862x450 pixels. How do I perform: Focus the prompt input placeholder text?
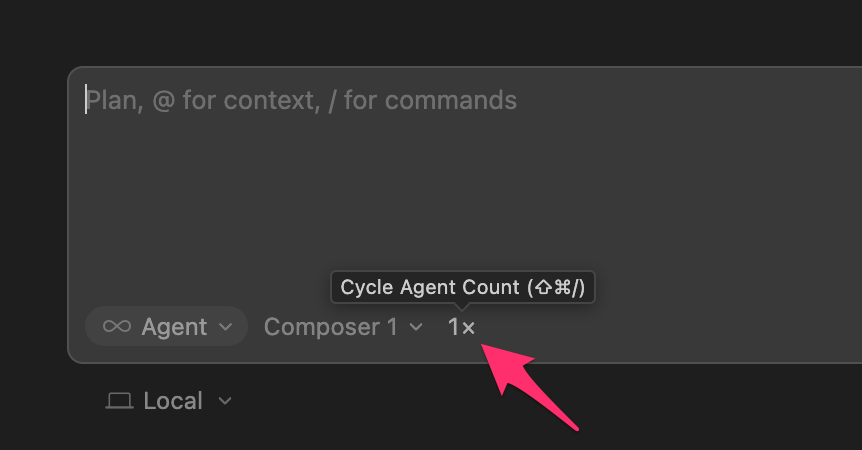301,100
